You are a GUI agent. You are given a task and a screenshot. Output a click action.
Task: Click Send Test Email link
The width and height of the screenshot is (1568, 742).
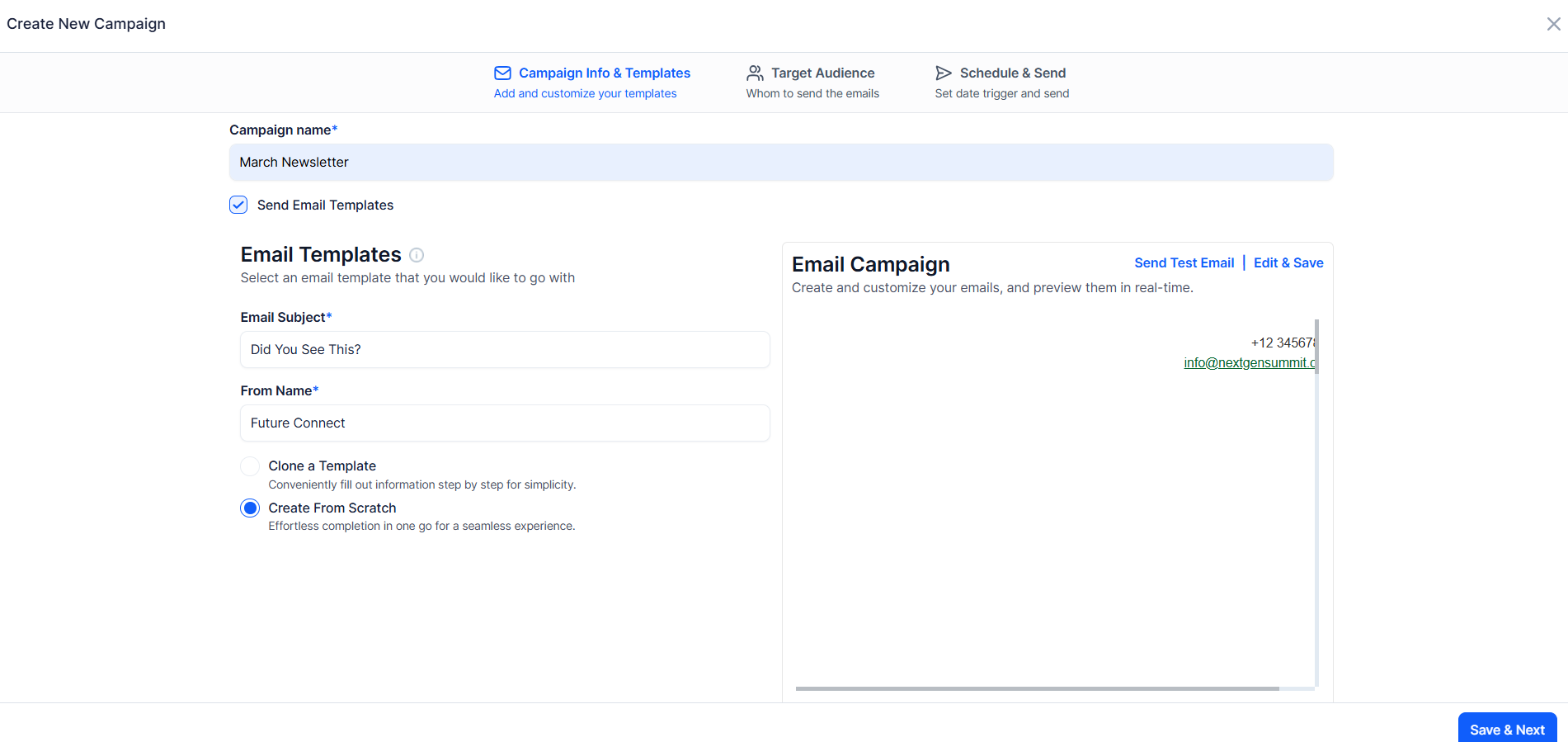[x=1184, y=262]
